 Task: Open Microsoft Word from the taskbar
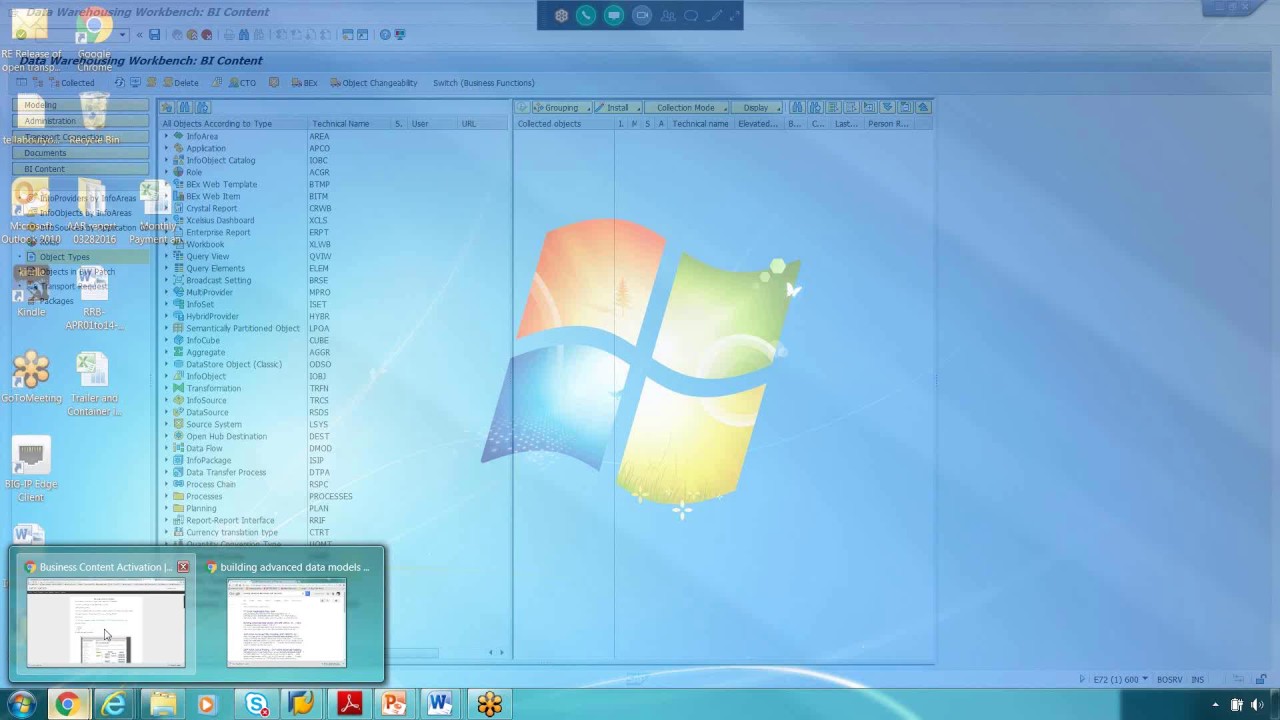pos(440,704)
